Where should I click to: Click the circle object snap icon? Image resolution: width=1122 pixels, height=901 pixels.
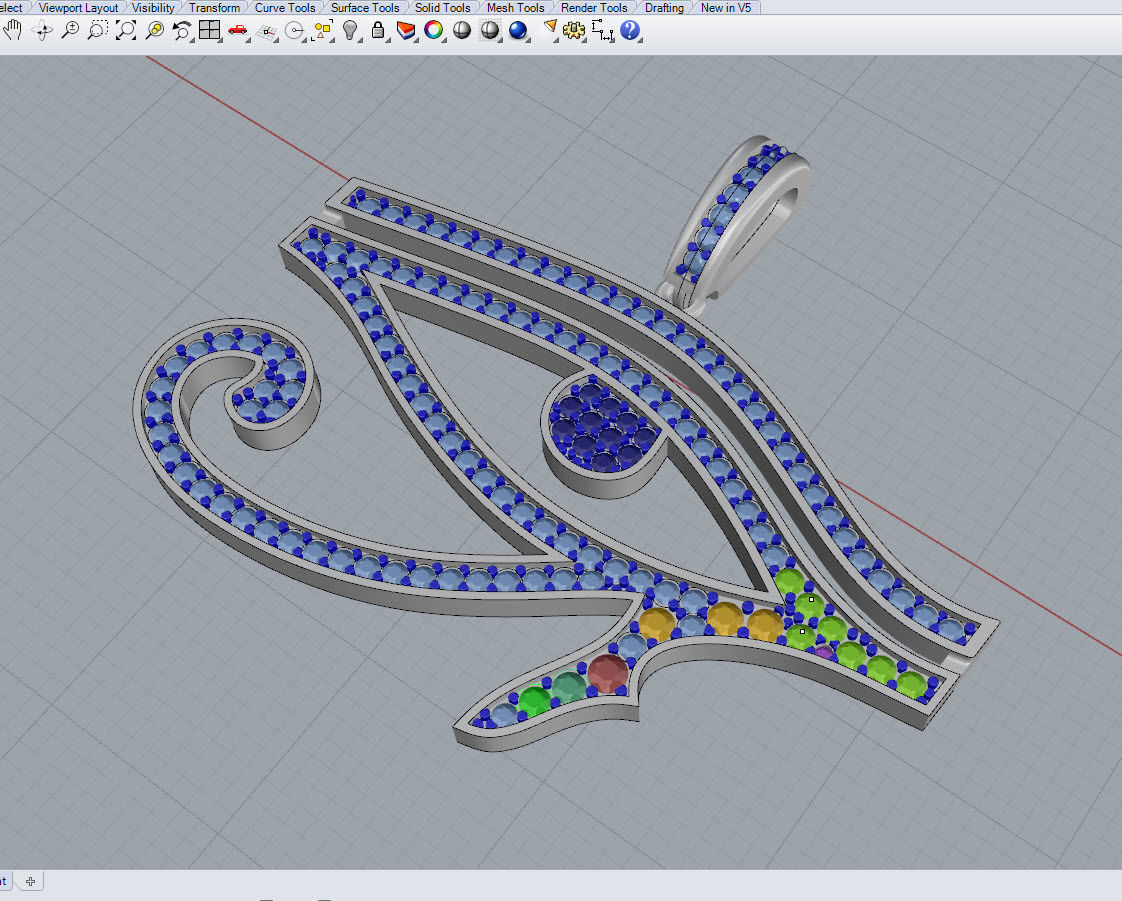[294, 31]
